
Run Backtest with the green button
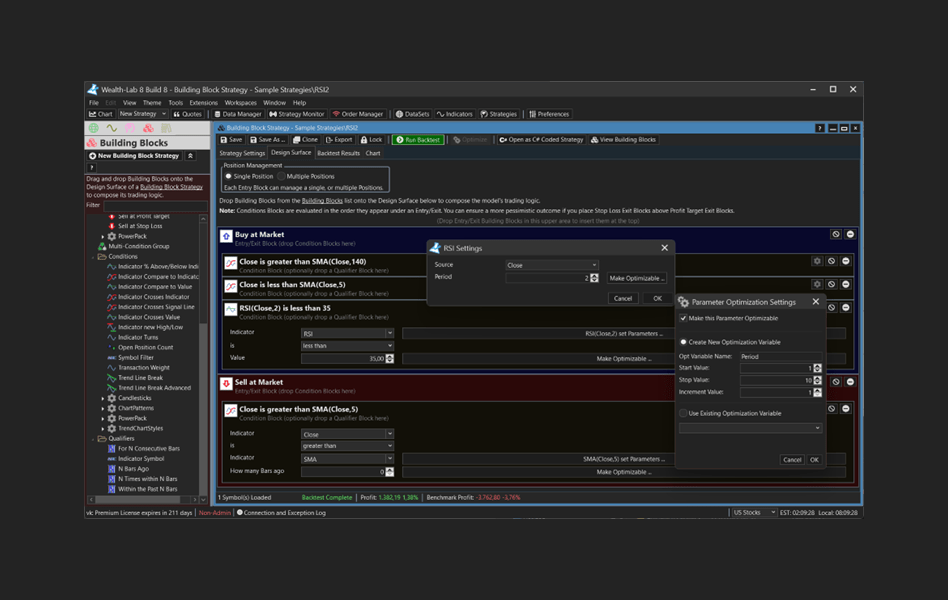point(418,140)
